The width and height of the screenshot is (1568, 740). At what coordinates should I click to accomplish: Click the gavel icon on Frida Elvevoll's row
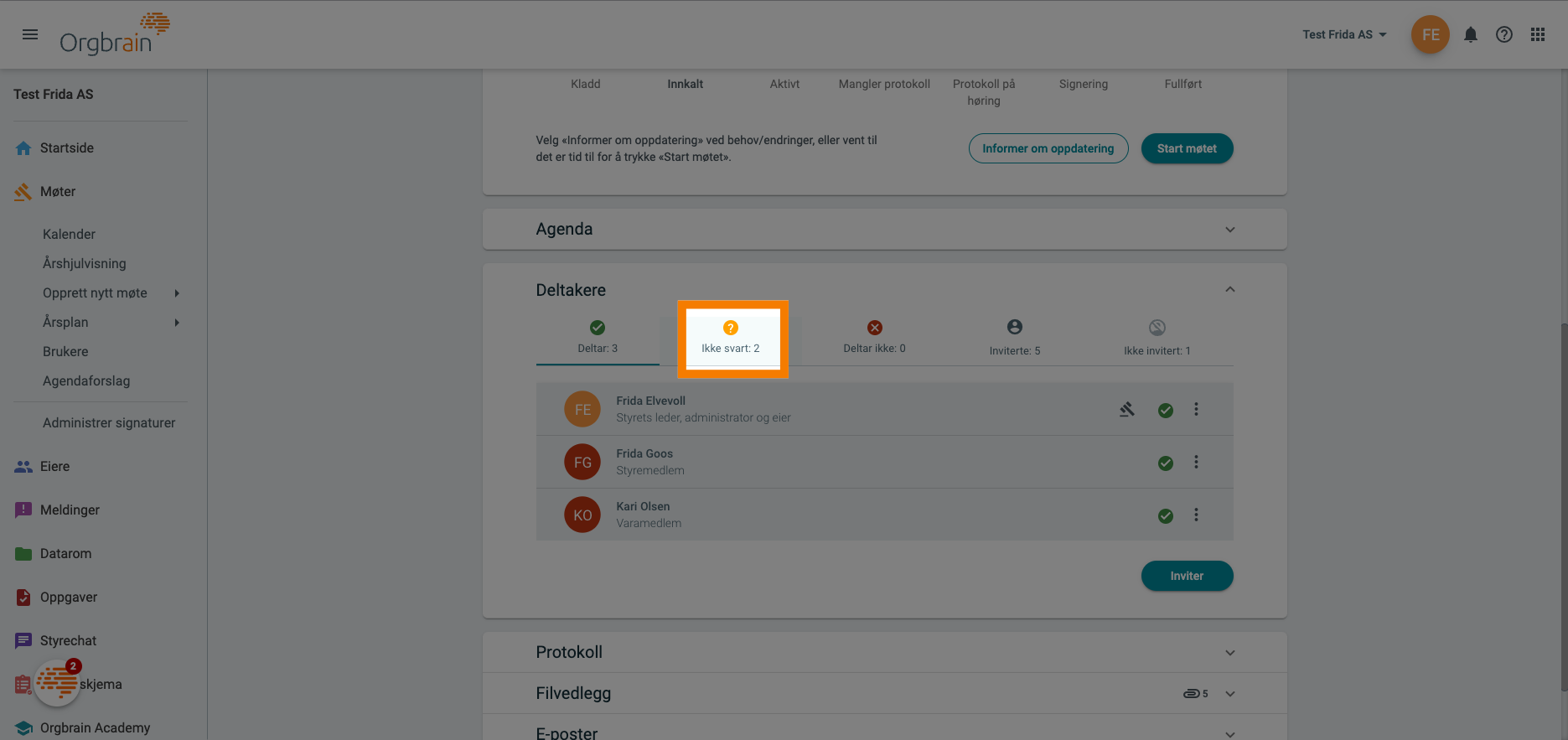coord(1127,410)
